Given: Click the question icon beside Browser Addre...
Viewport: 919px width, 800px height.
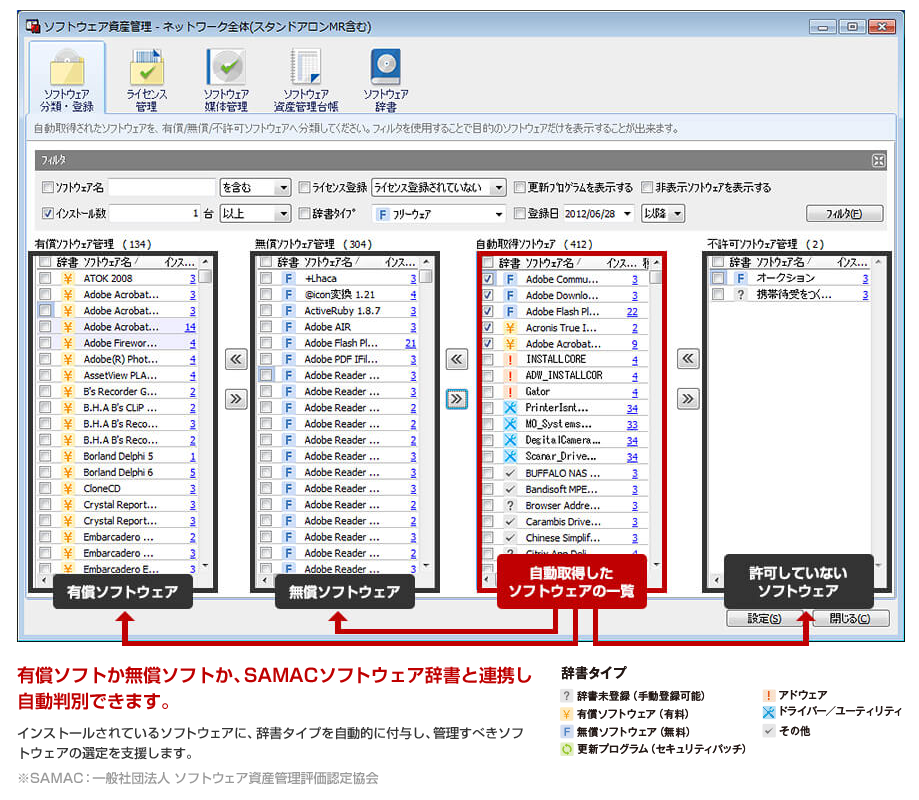Looking at the screenshot, I should (x=510, y=505).
